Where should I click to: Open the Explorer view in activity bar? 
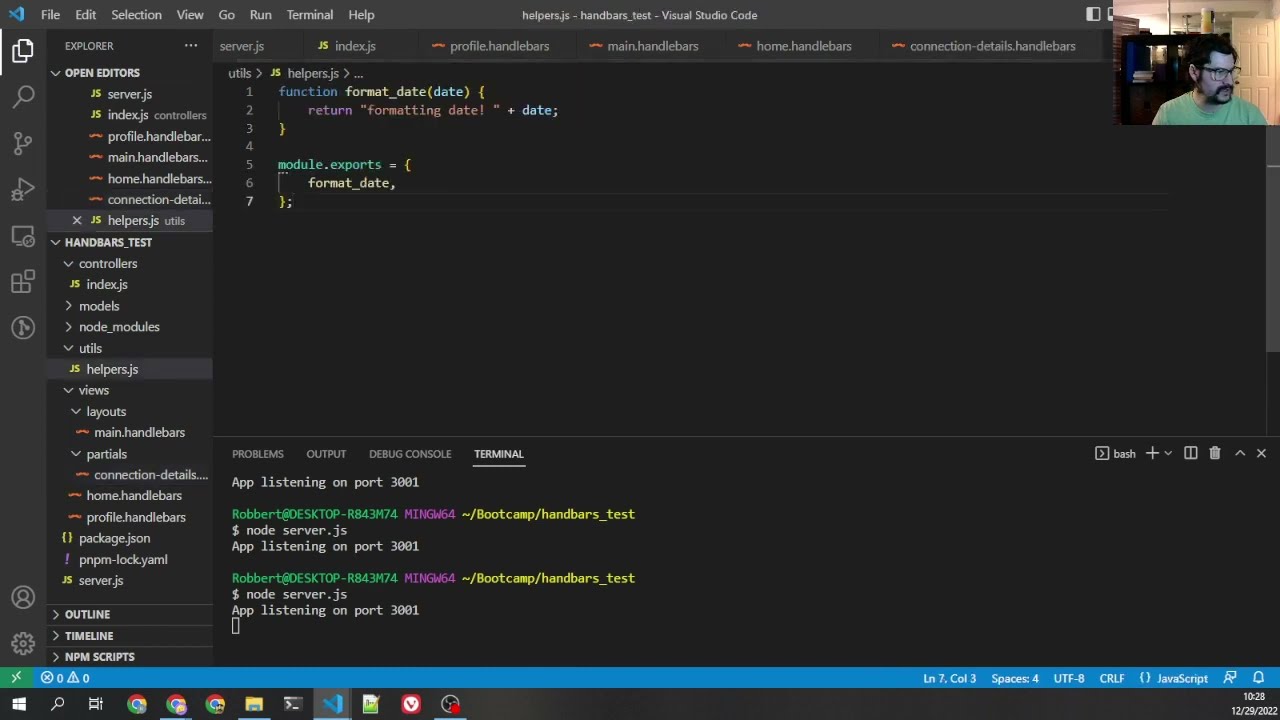[23, 50]
